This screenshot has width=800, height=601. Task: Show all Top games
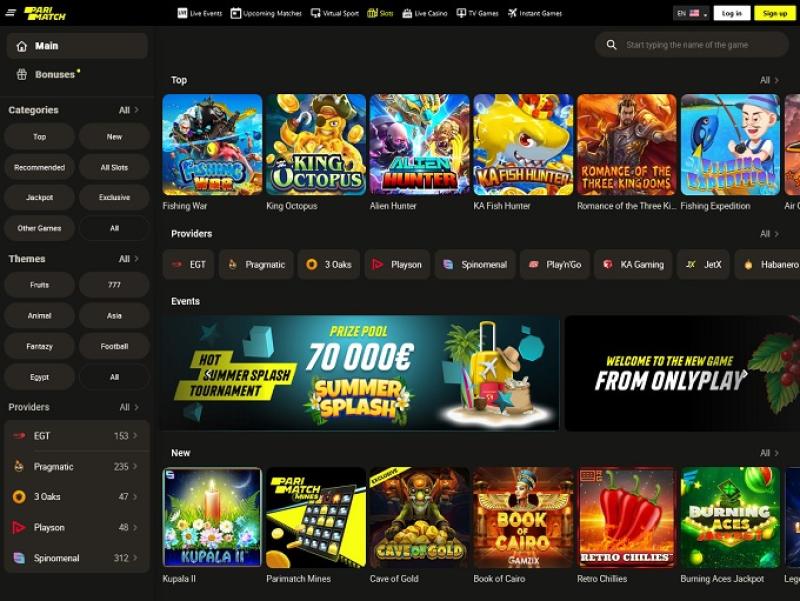pyautogui.click(x=769, y=80)
